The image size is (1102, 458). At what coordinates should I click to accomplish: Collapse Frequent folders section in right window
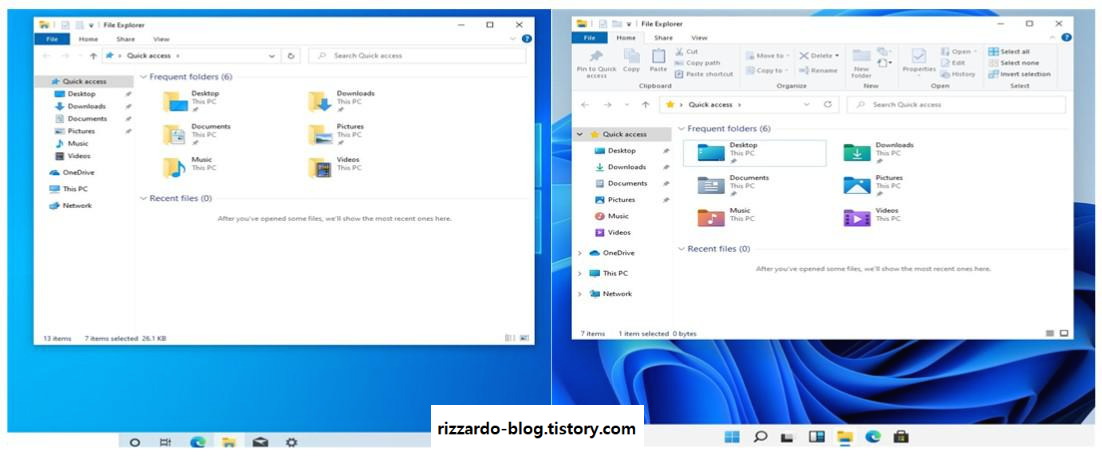[x=682, y=129]
